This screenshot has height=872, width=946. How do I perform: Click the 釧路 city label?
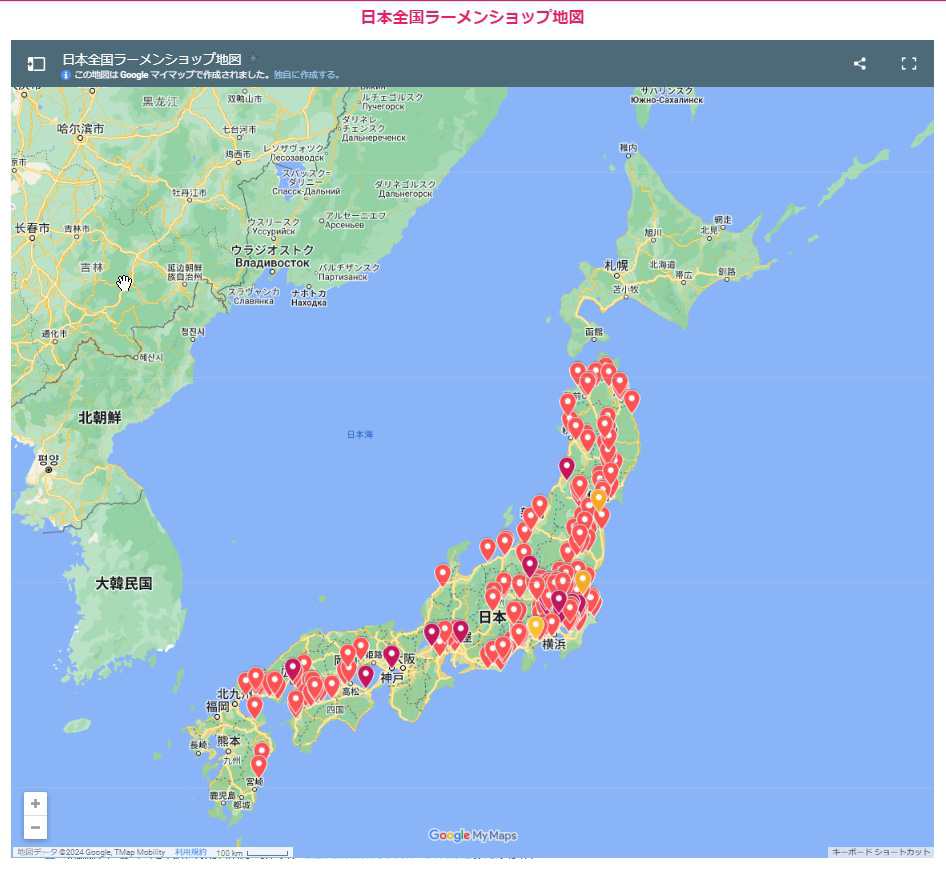point(727,272)
